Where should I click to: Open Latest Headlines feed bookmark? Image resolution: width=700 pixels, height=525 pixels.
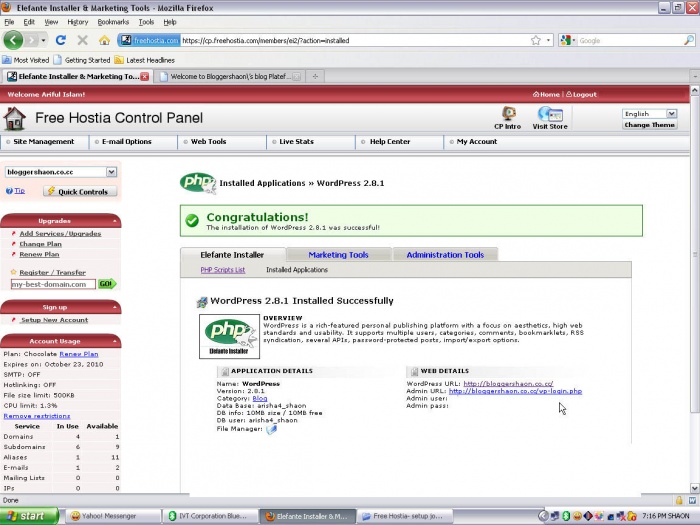click(x=144, y=60)
